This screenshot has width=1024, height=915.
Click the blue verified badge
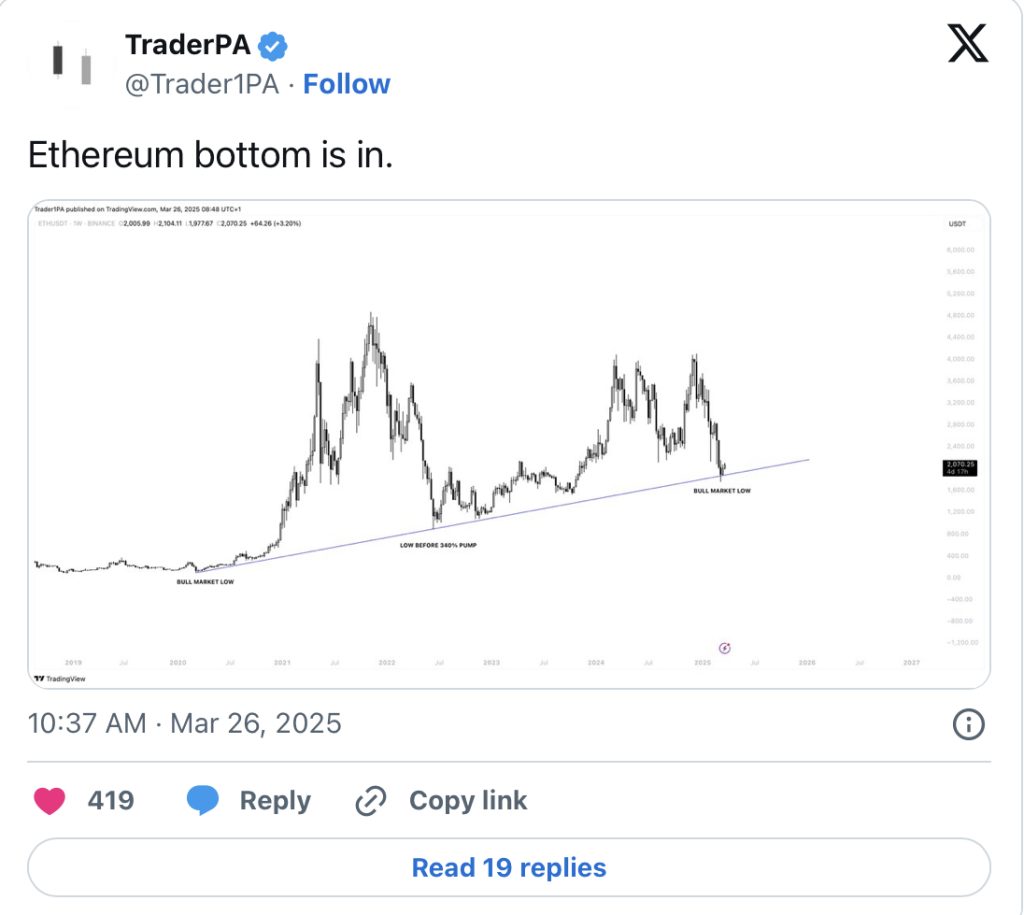pyautogui.click(x=272, y=46)
